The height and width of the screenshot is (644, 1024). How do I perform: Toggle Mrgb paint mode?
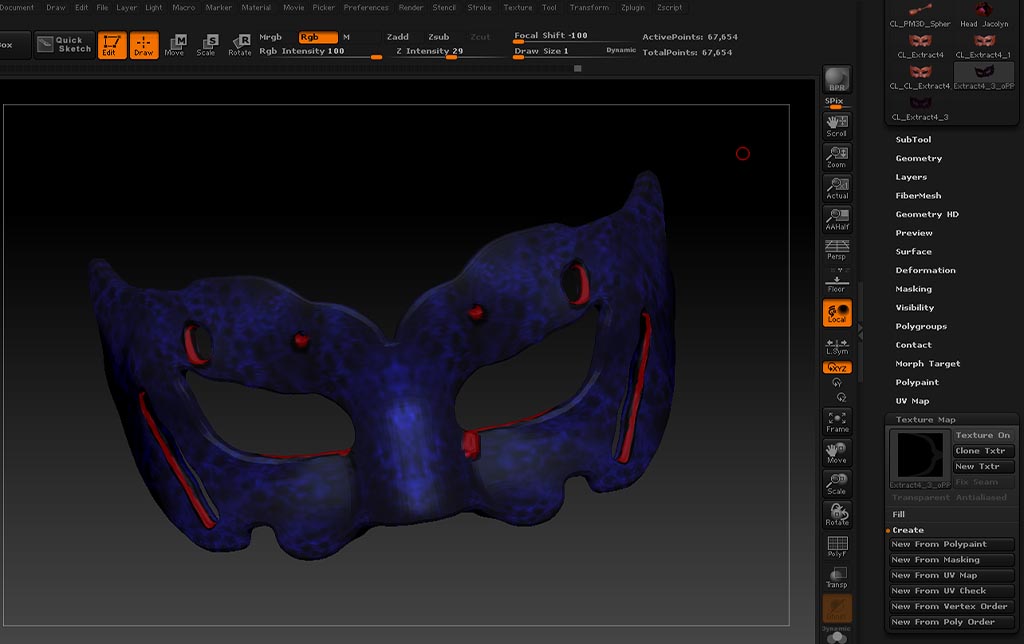pyautogui.click(x=270, y=37)
